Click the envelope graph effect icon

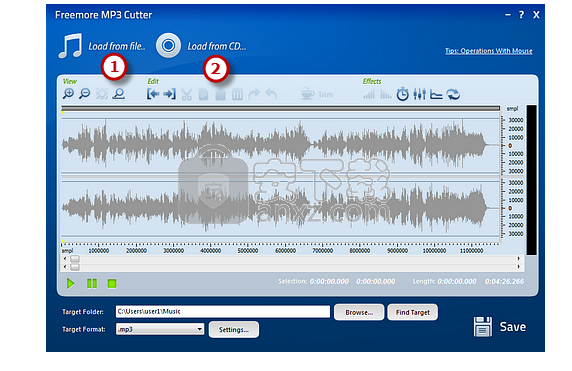[436, 94]
